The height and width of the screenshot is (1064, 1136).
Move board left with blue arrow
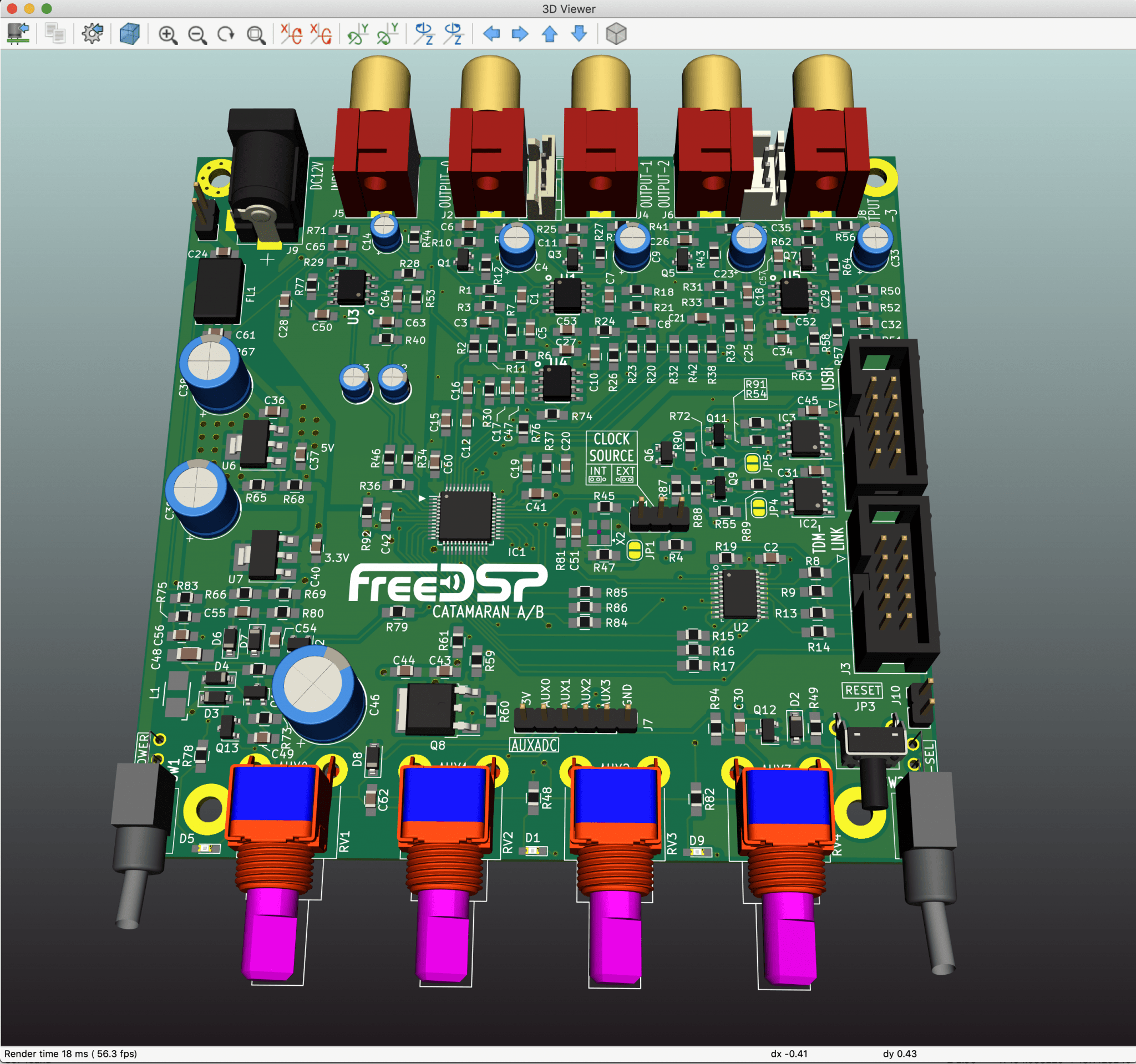click(491, 34)
